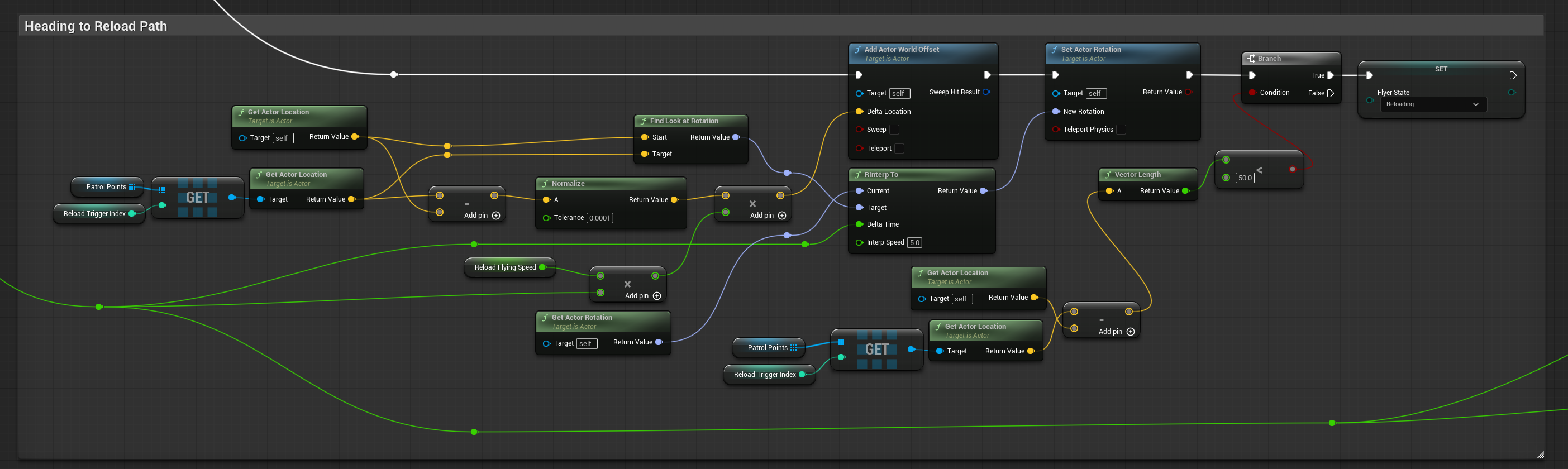Click the Reload Trigger Index variable next to lower GET
This screenshot has height=469, width=1568.
click(769, 375)
